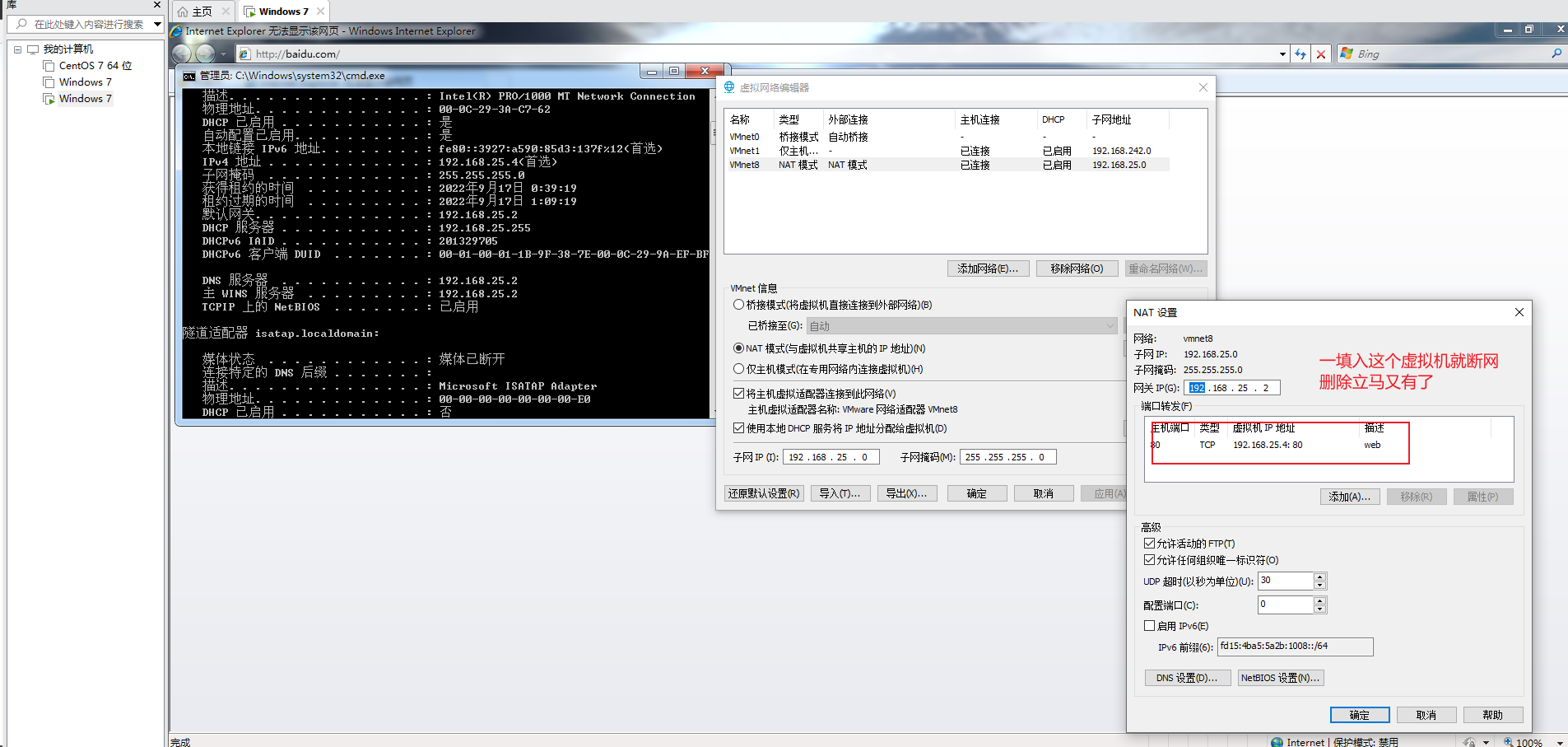Confirm NAT settings with 确定 button

(x=1360, y=715)
